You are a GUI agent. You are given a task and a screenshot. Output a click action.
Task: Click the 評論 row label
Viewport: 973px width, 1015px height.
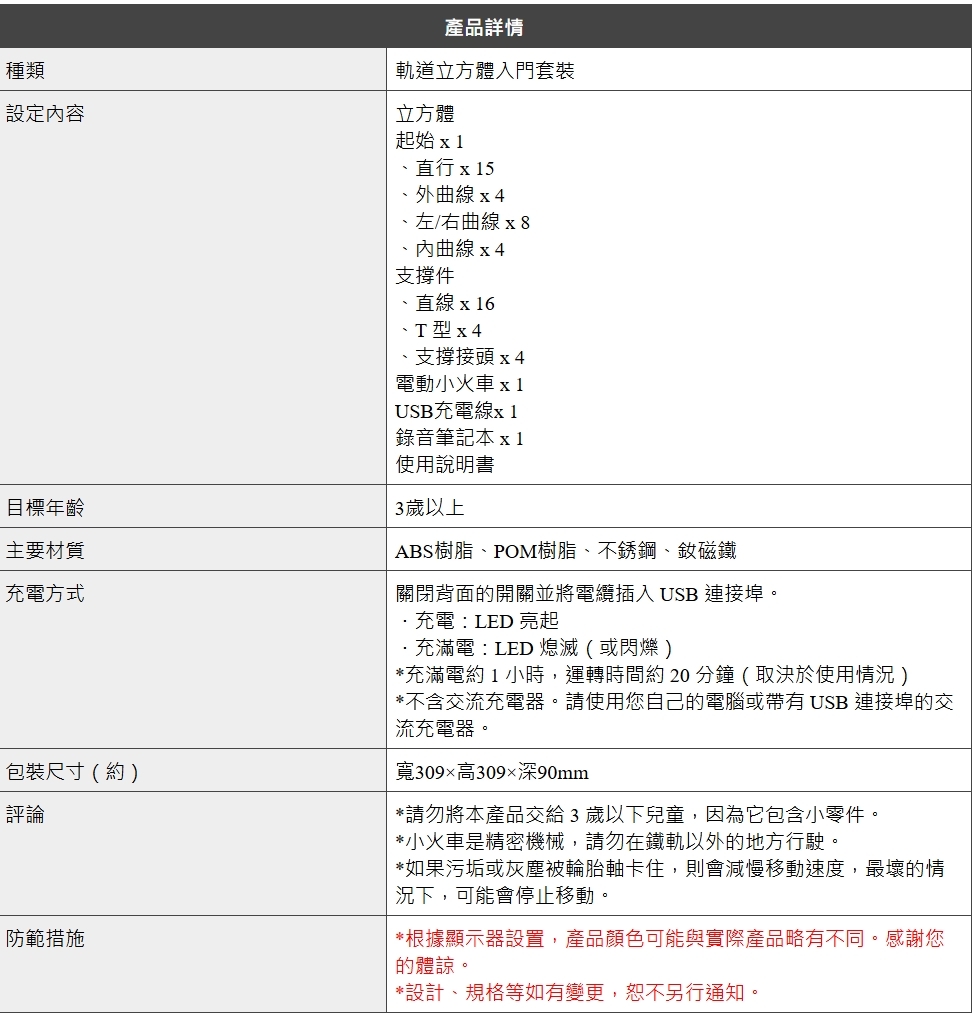[x=25, y=815]
